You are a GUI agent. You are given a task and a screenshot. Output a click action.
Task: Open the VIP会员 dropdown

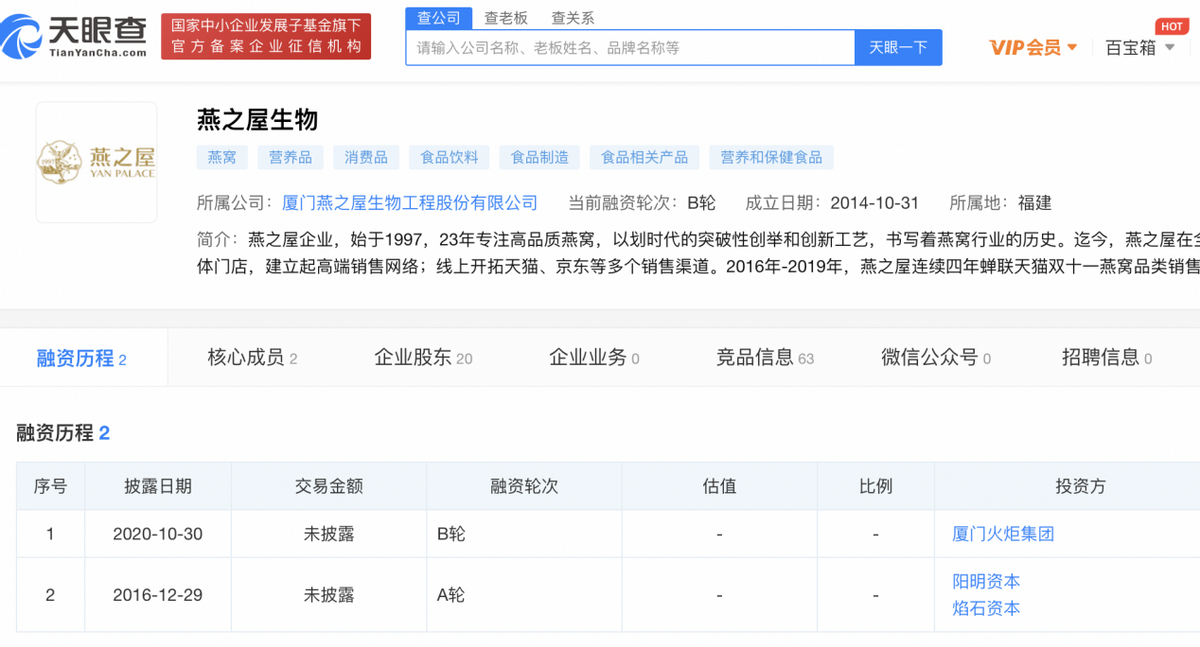1031,46
